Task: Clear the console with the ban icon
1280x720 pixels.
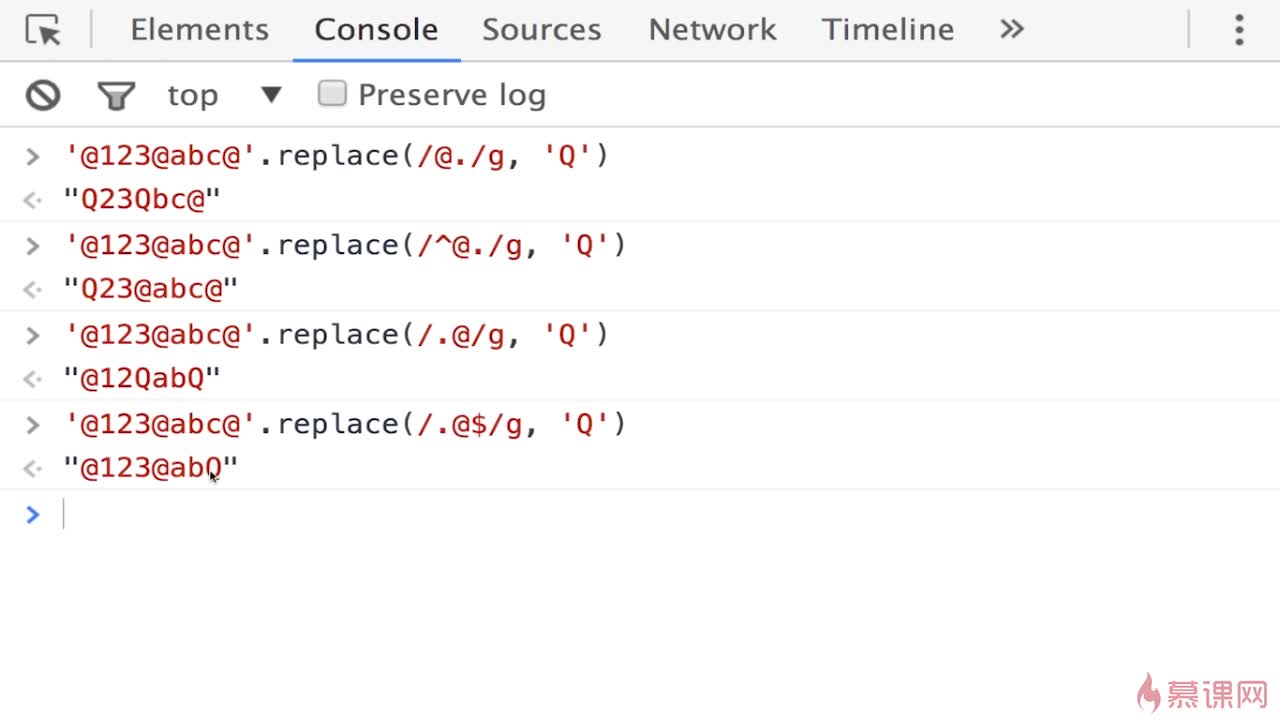Action: coord(43,95)
